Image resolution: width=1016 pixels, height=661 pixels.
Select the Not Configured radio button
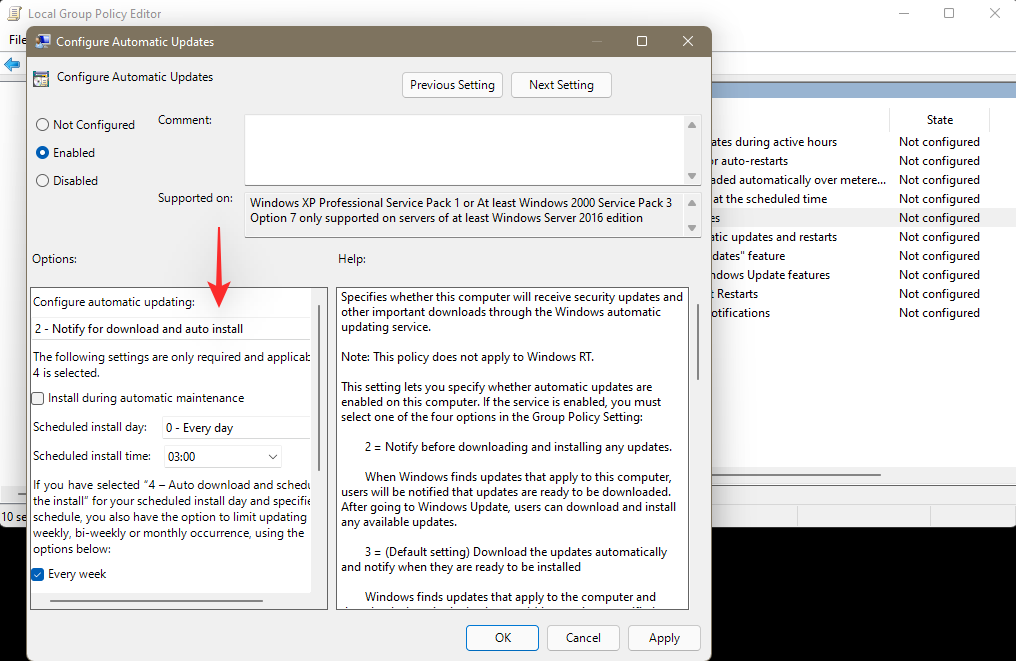click(x=42, y=124)
